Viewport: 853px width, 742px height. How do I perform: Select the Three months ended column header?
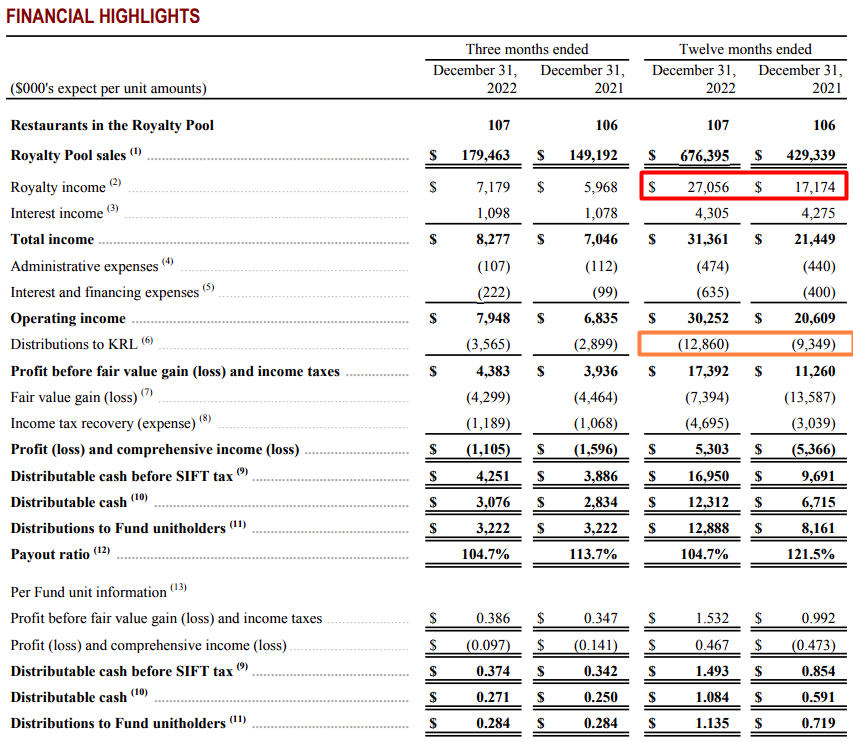pos(527,49)
